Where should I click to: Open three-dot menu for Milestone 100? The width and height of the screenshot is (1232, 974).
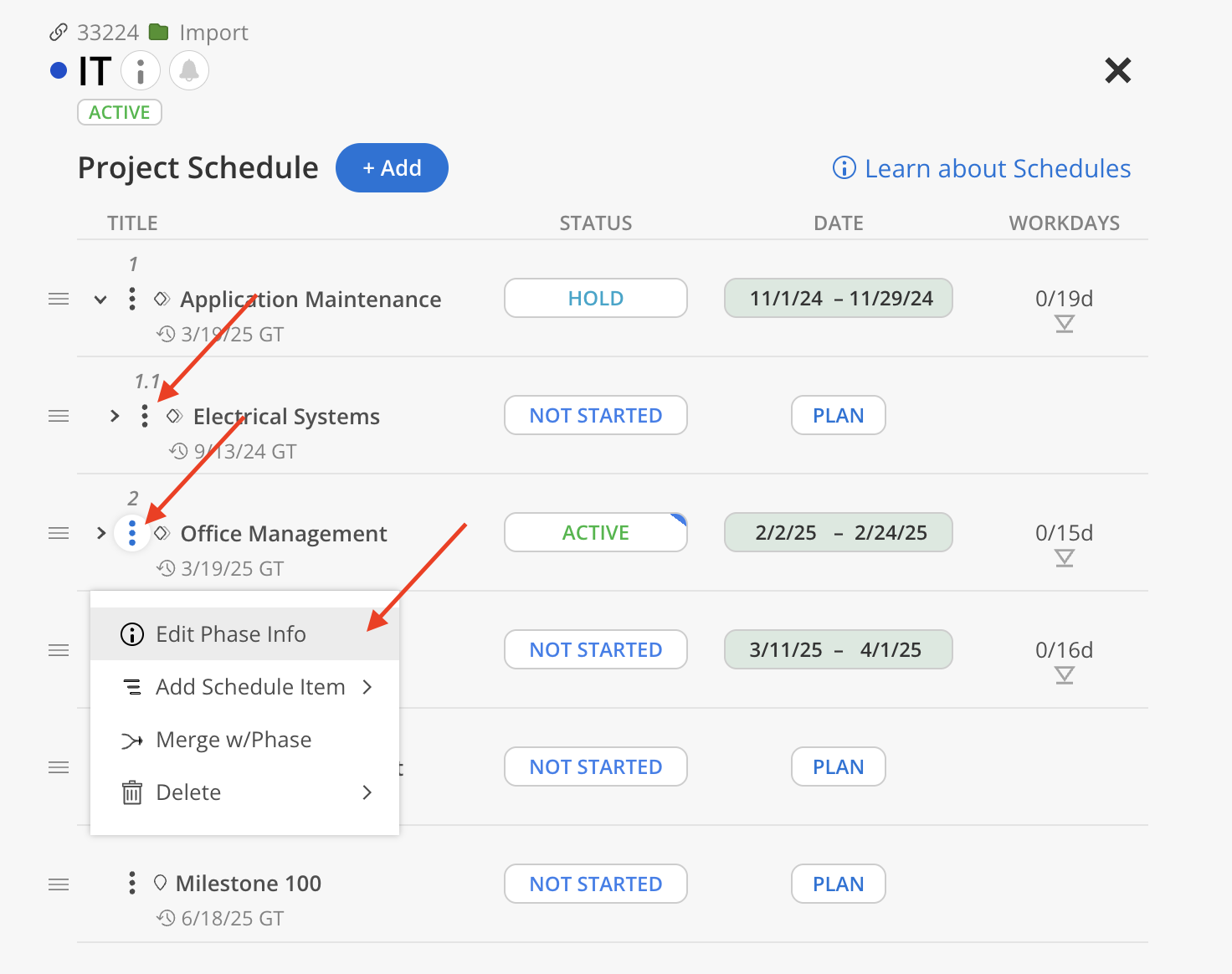[132, 883]
